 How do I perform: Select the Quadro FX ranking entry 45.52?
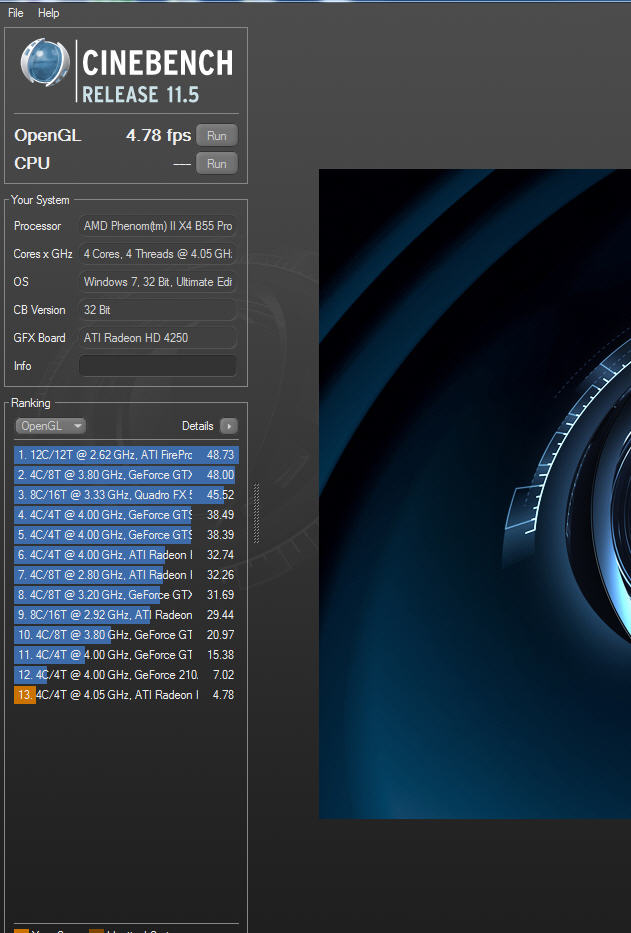point(126,495)
